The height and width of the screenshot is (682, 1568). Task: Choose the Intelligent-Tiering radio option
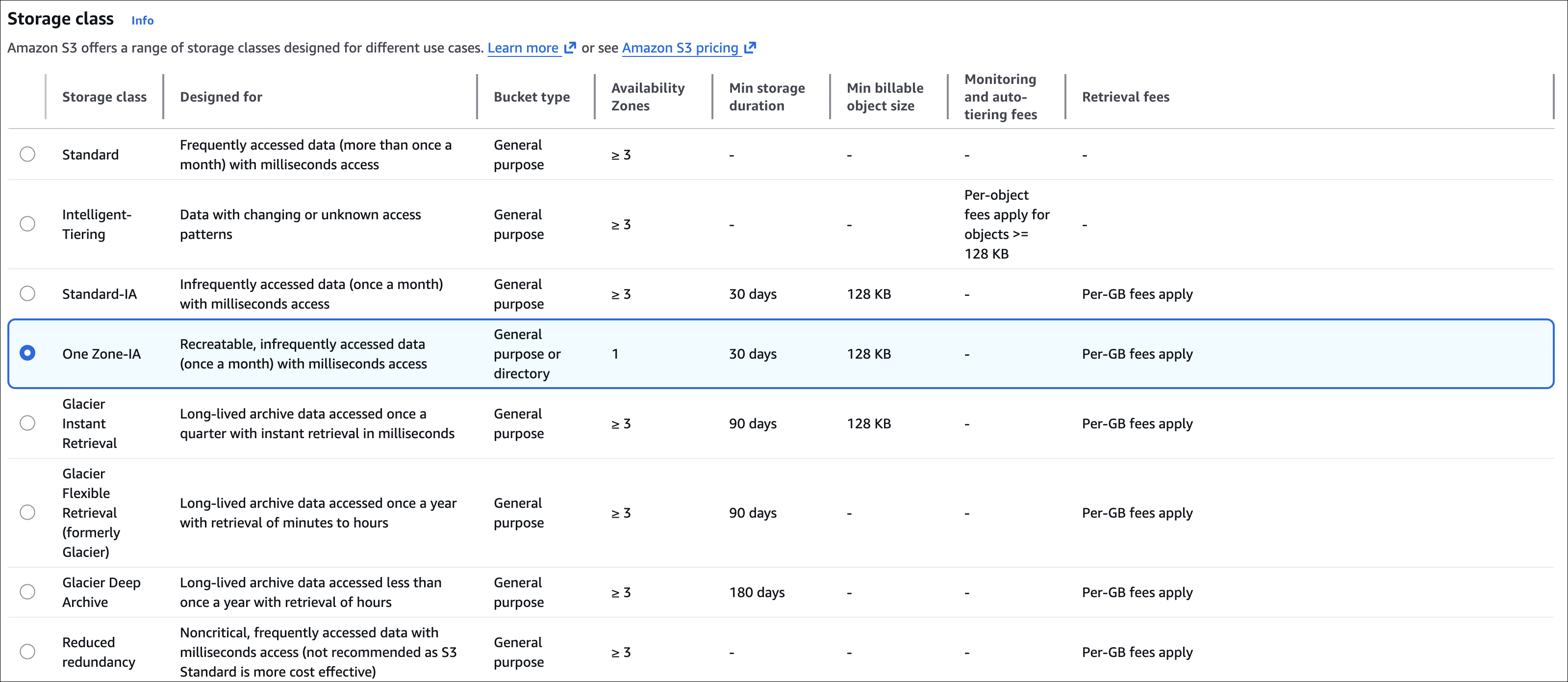27,224
